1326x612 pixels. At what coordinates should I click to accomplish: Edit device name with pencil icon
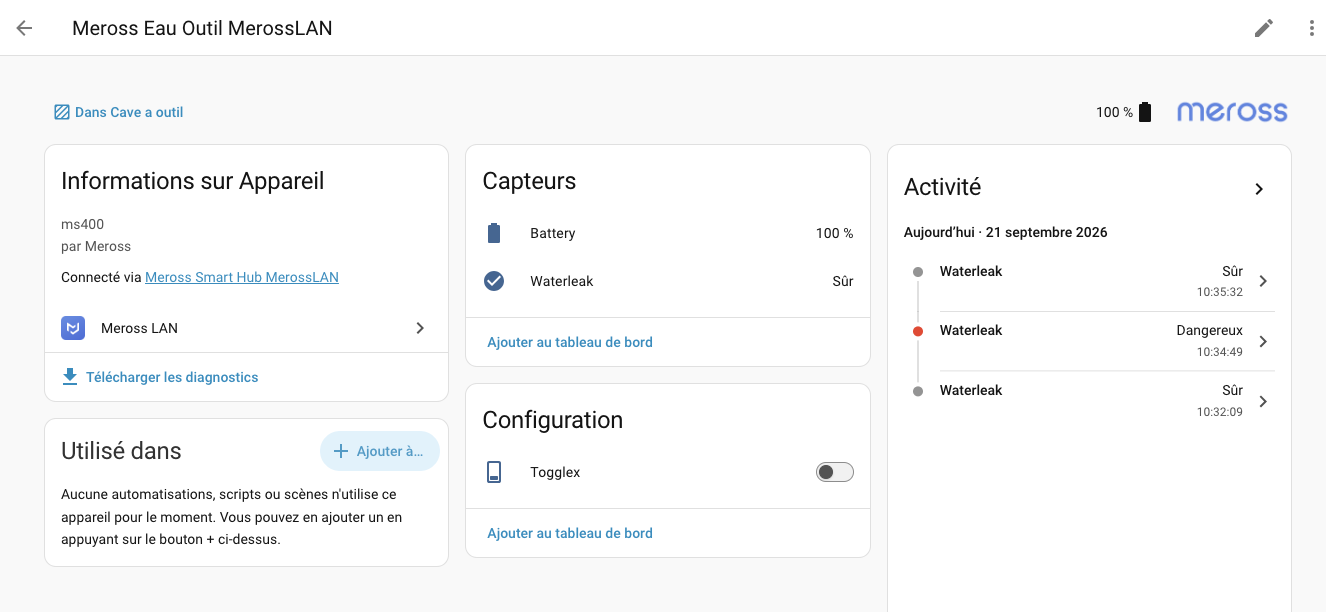[x=1264, y=28]
